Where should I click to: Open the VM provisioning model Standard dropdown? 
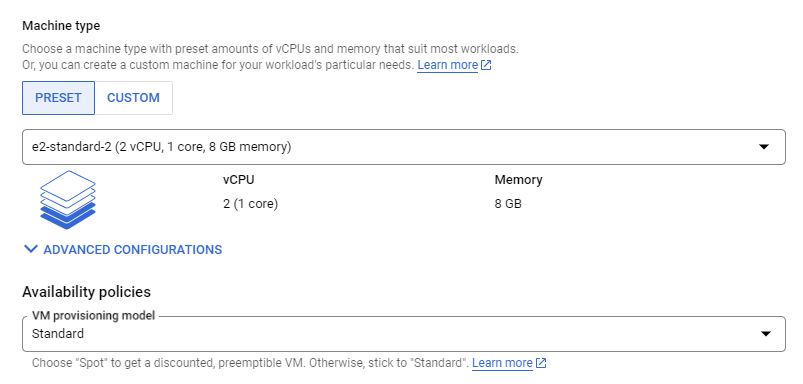[404, 334]
